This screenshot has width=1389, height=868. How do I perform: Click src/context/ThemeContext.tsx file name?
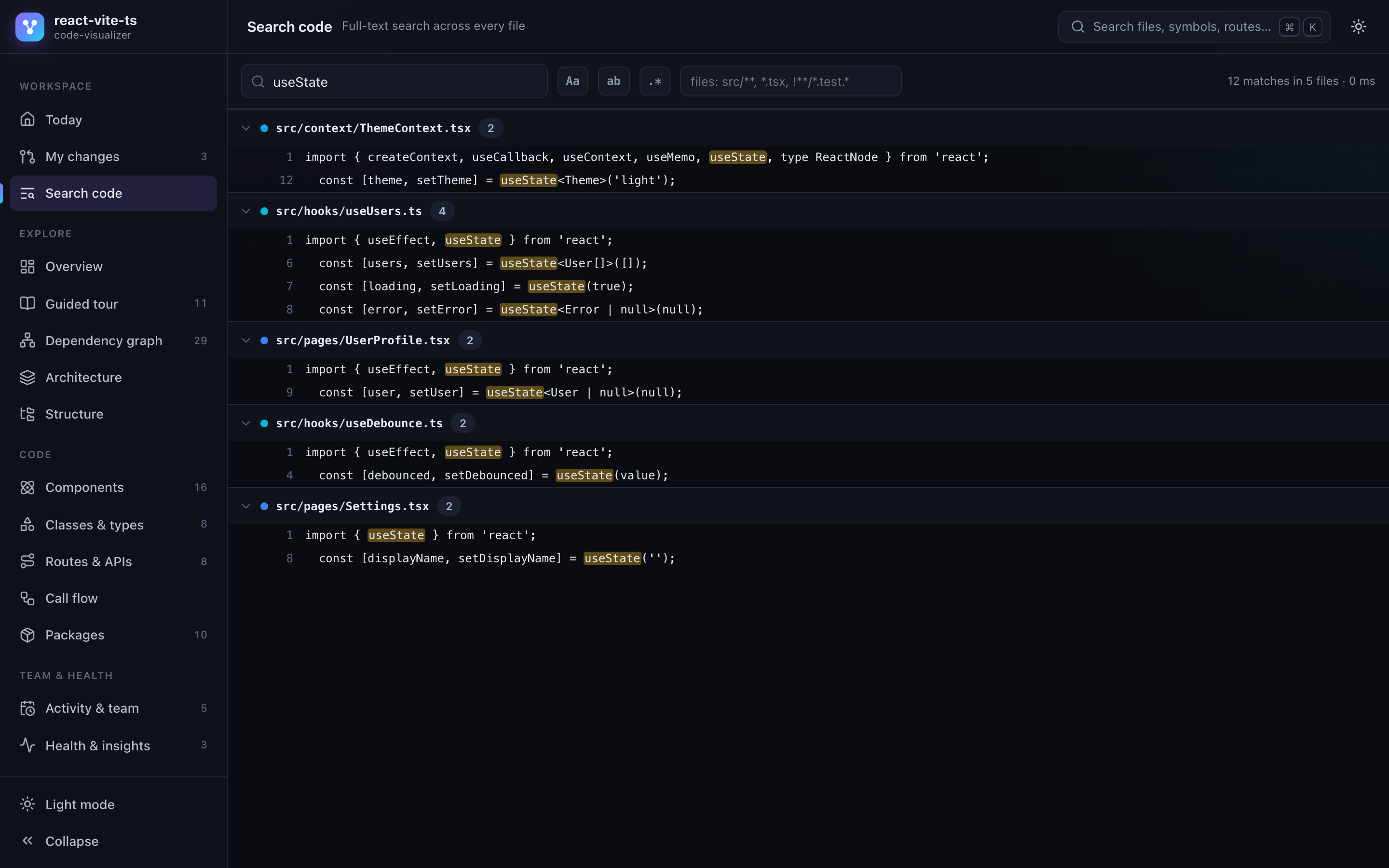pos(373,128)
